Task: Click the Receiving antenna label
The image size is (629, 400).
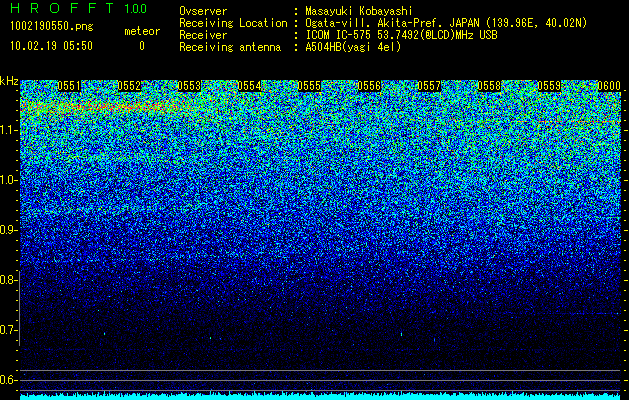Action: coord(230,47)
